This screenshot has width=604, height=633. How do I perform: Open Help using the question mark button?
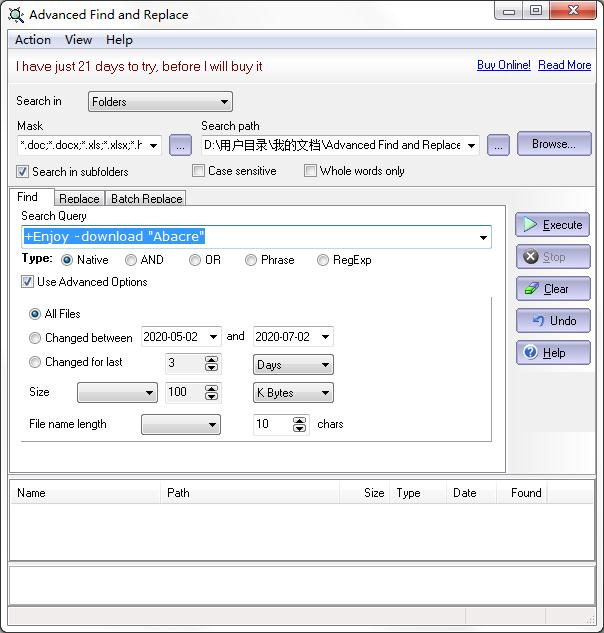click(552, 353)
